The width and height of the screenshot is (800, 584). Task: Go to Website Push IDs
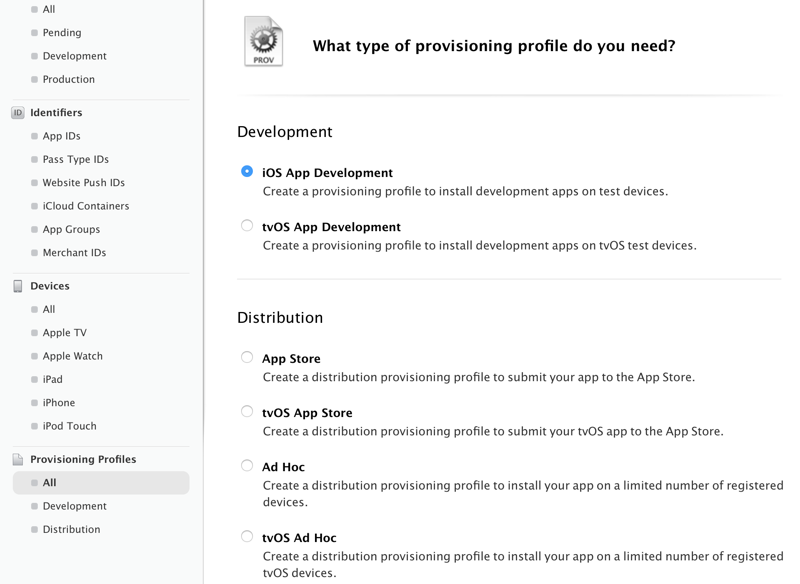click(83, 183)
